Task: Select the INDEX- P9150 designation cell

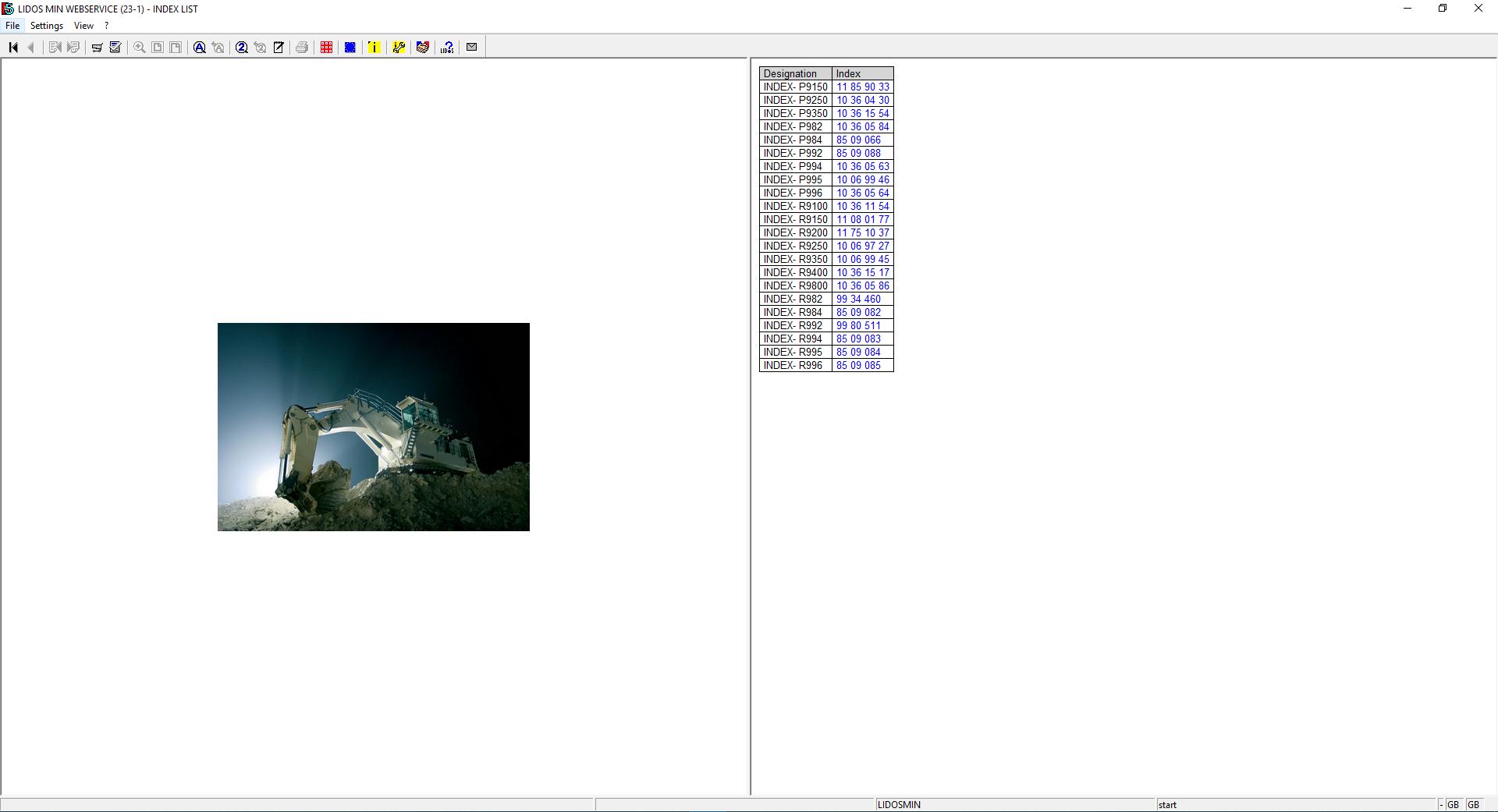Action: 796,87
